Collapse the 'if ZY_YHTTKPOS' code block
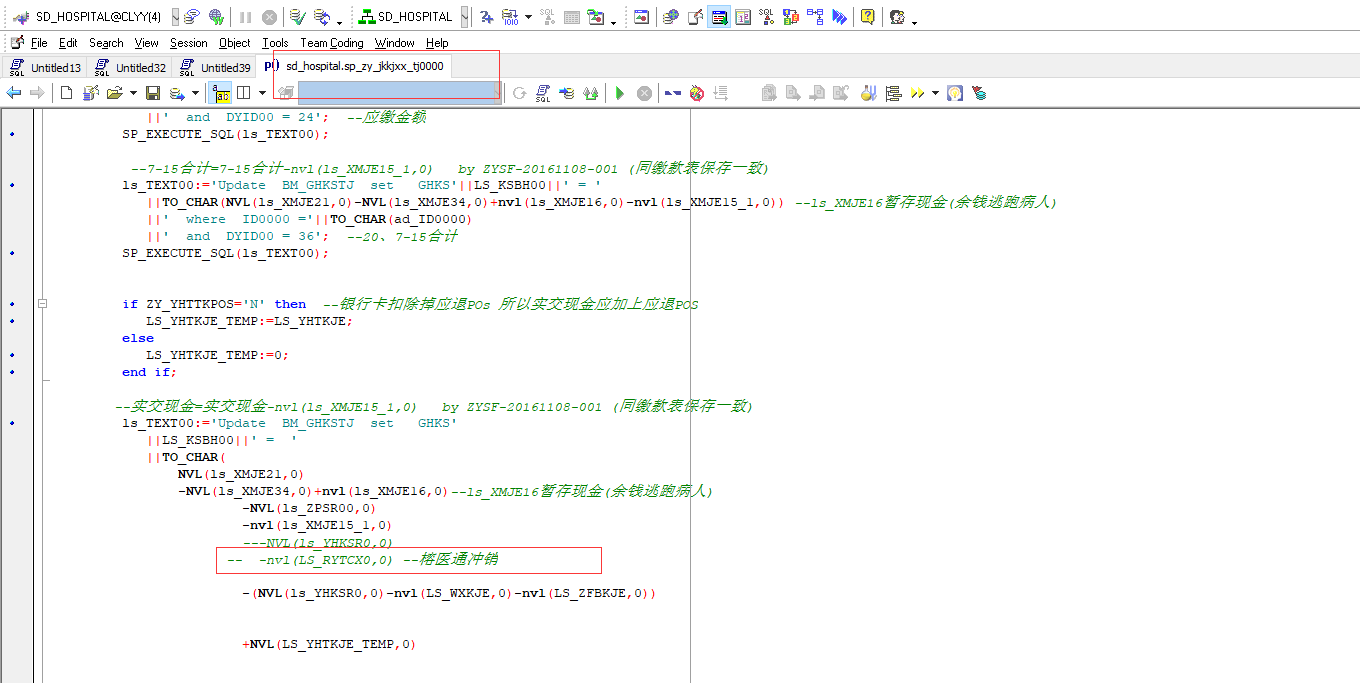 [43, 304]
